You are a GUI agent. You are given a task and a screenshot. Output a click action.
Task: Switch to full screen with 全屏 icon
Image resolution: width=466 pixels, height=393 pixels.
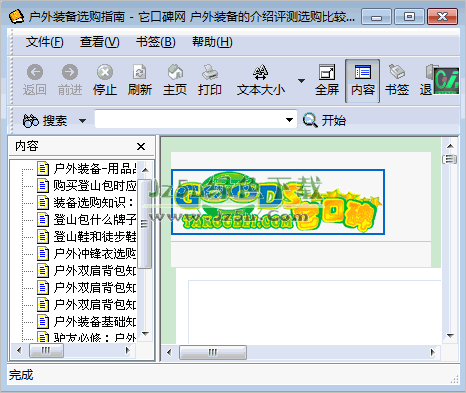[x=327, y=80]
